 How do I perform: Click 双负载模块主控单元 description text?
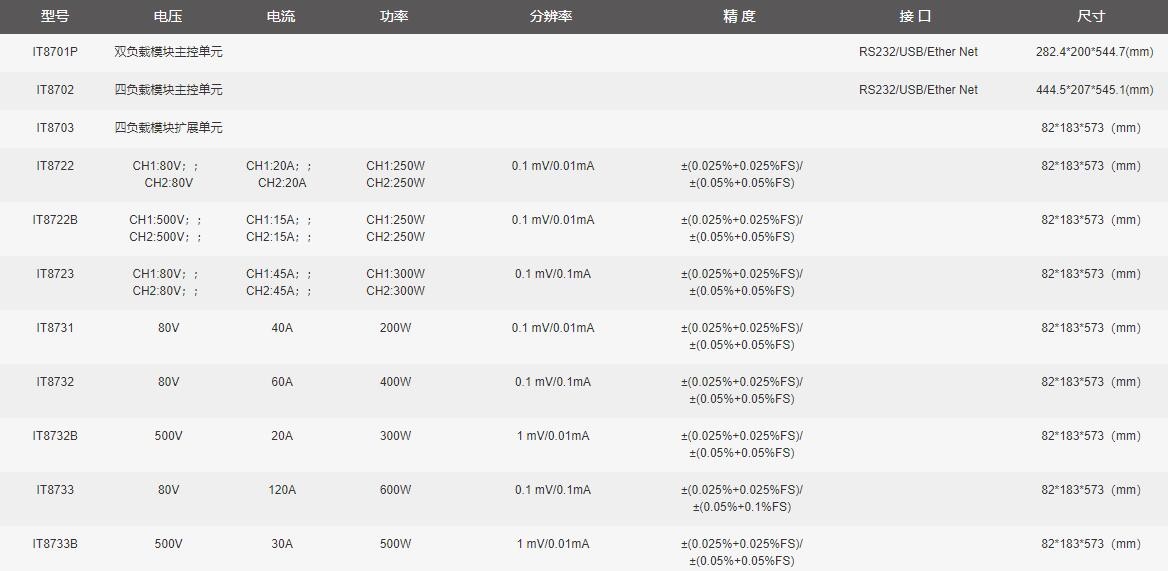(168, 52)
